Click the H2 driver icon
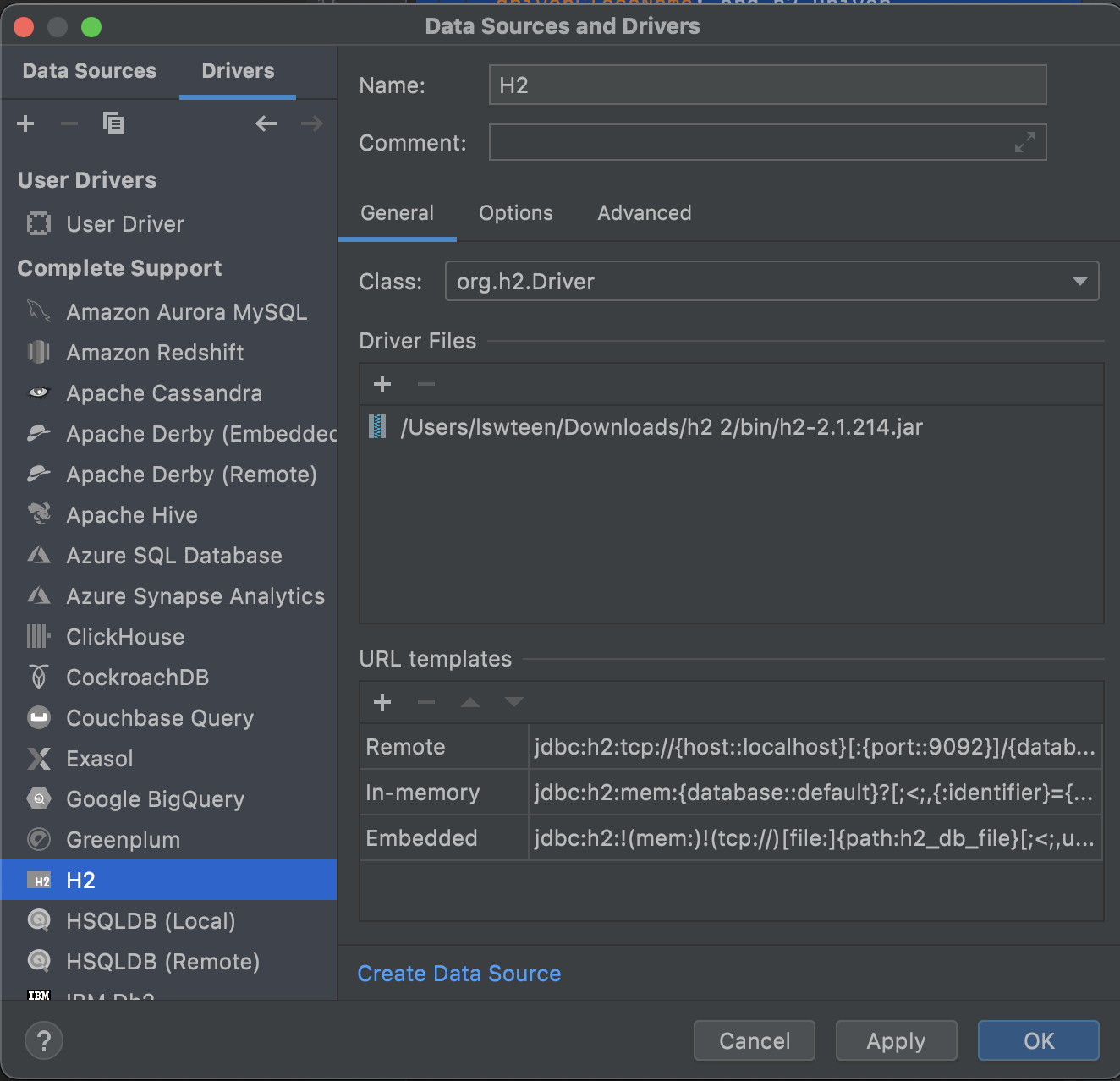The height and width of the screenshot is (1081, 1120). (39, 881)
